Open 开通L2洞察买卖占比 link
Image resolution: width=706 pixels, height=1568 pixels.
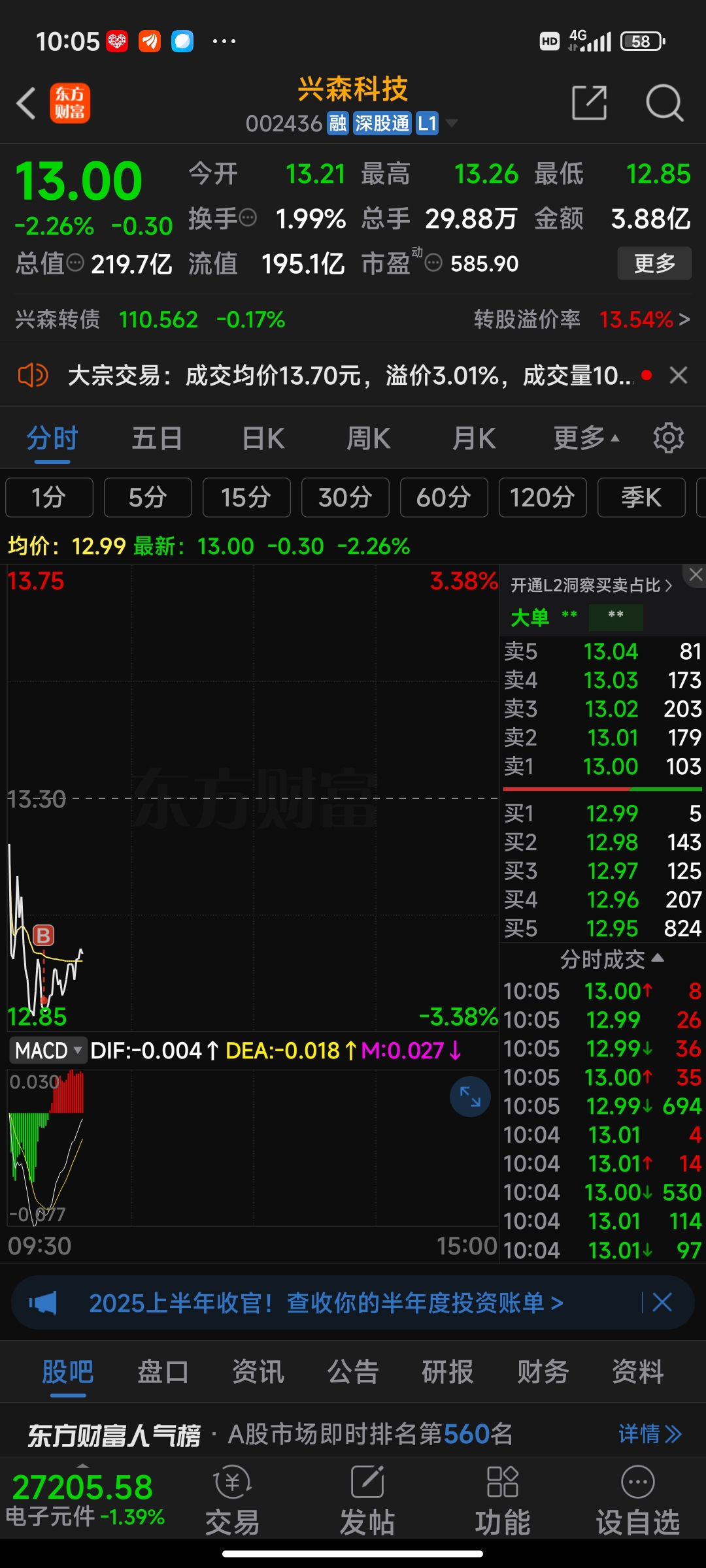point(591,585)
